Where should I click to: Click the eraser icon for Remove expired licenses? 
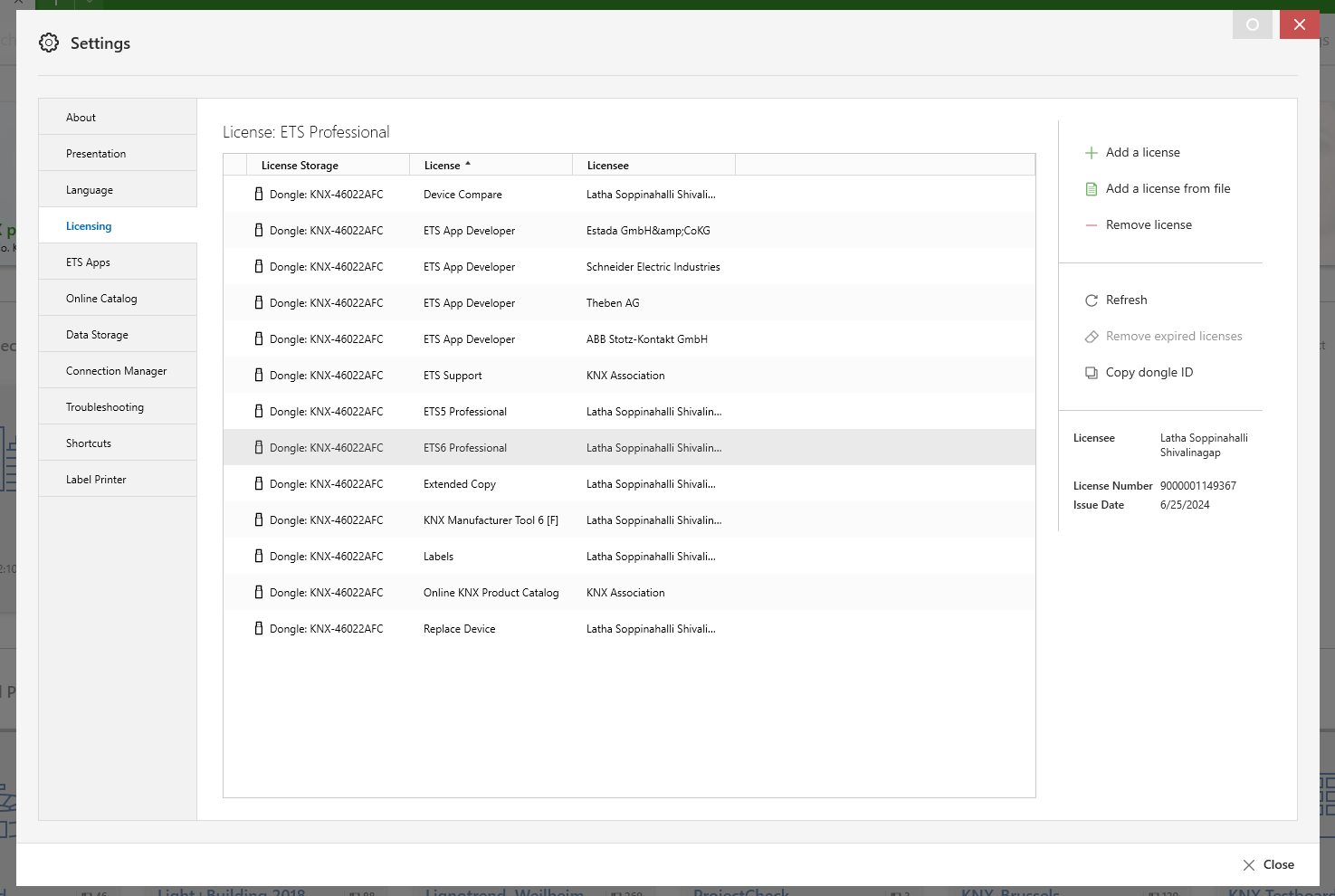(x=1092, y=337)
